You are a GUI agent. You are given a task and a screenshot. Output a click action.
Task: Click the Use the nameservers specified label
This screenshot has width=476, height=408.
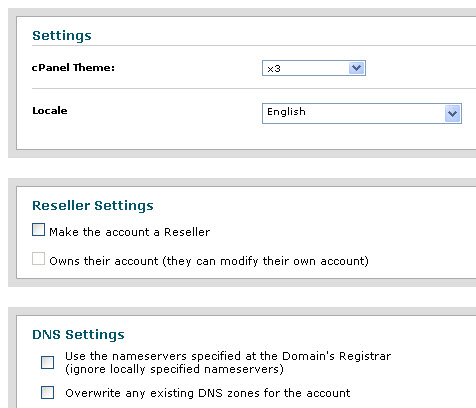(228, 356)
